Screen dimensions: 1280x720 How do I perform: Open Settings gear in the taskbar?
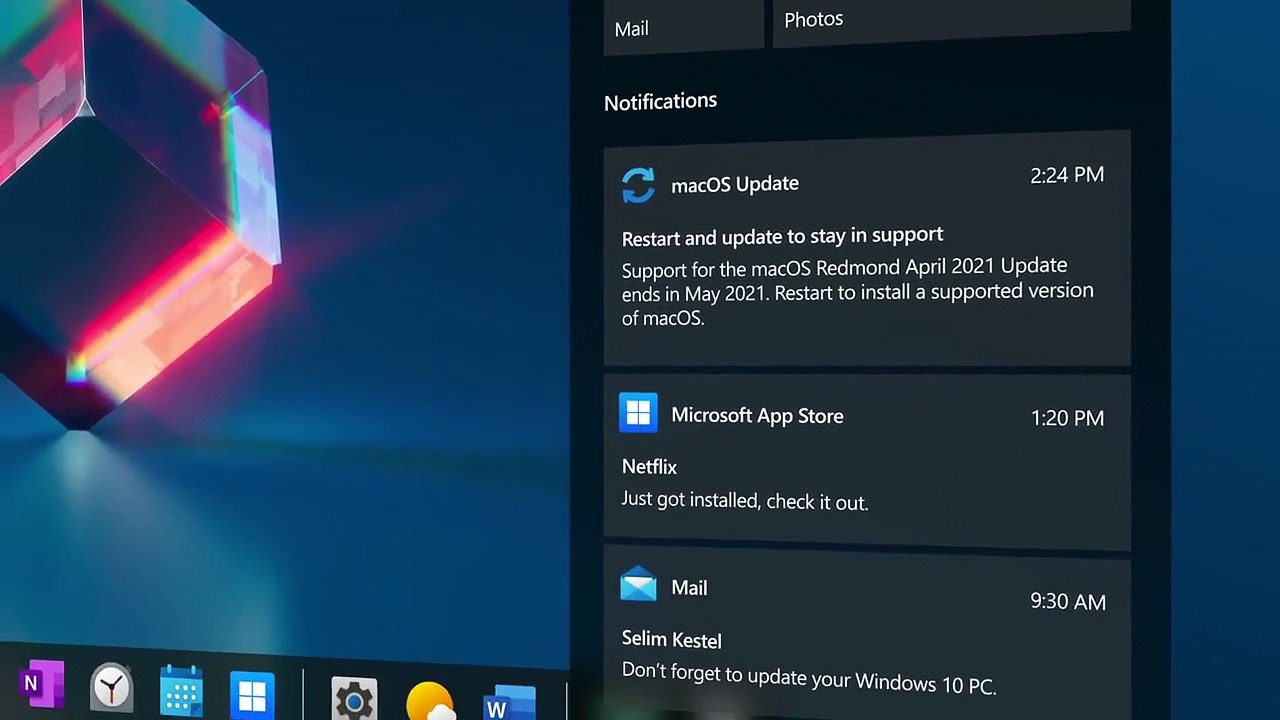(x=354, y=699)
